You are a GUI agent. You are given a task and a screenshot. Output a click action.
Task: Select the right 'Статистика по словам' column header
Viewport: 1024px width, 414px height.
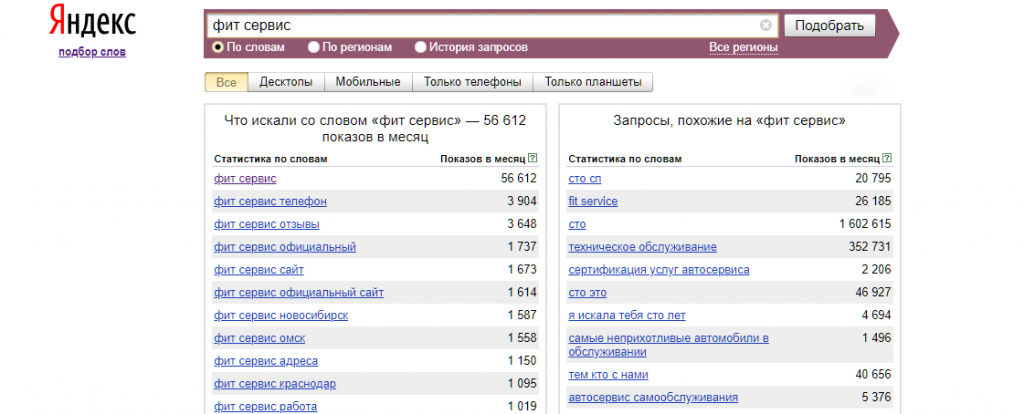coord(625,159)
